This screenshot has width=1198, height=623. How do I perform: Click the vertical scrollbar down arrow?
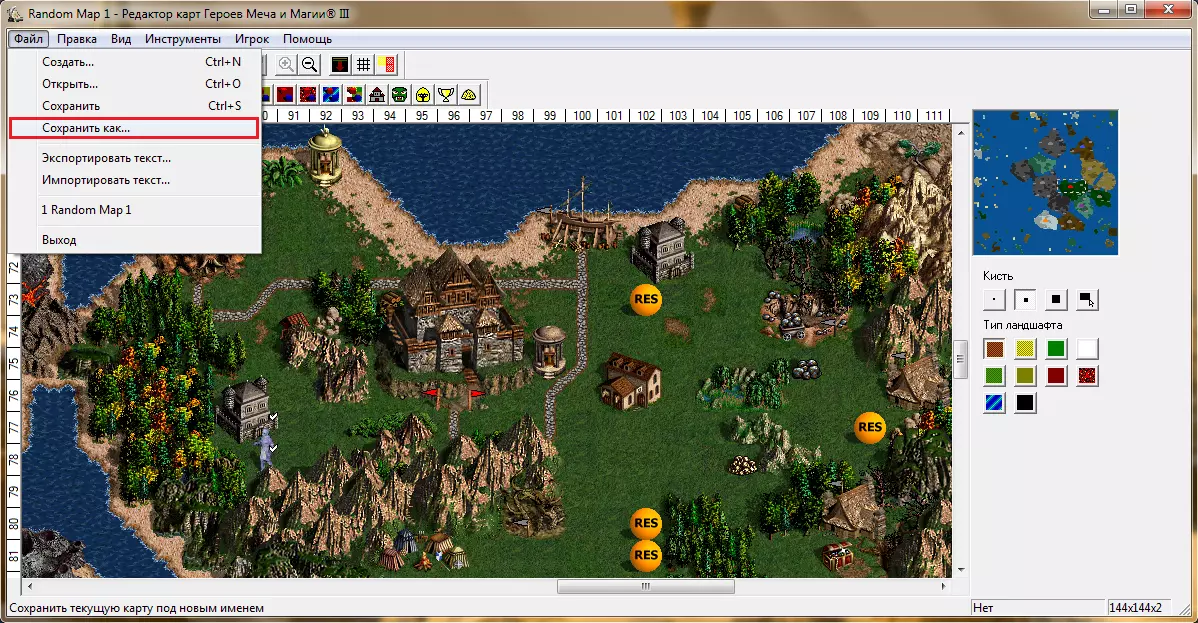pos(961,569)
